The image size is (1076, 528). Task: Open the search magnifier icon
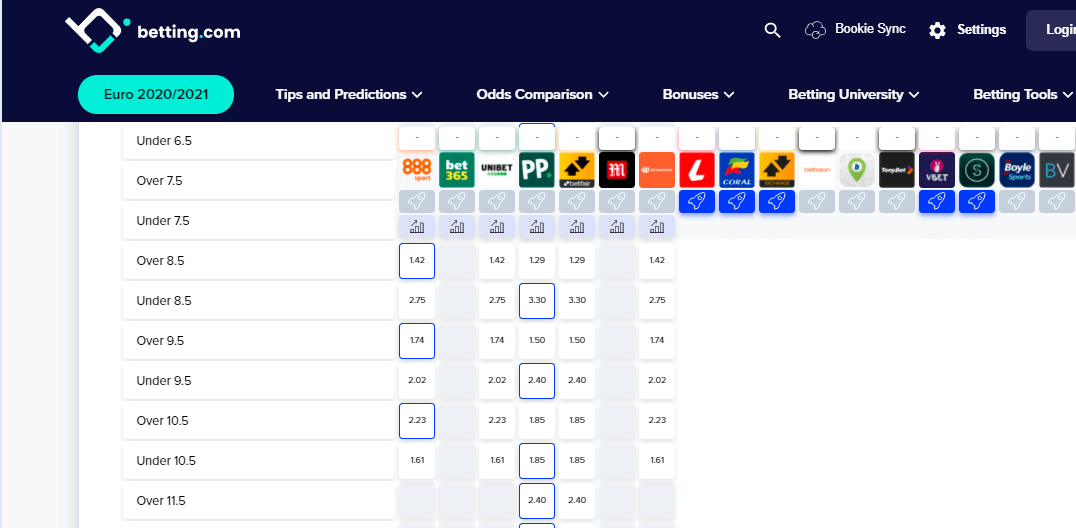773,30
